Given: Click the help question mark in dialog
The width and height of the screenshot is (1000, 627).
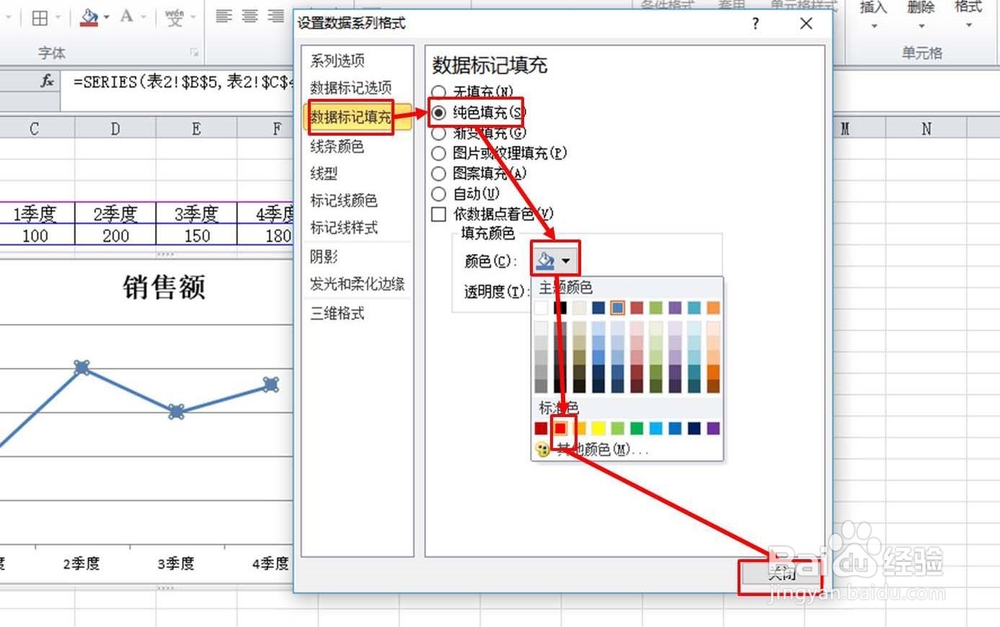Looking at the screenshot, I should click(x=755, y=24).
